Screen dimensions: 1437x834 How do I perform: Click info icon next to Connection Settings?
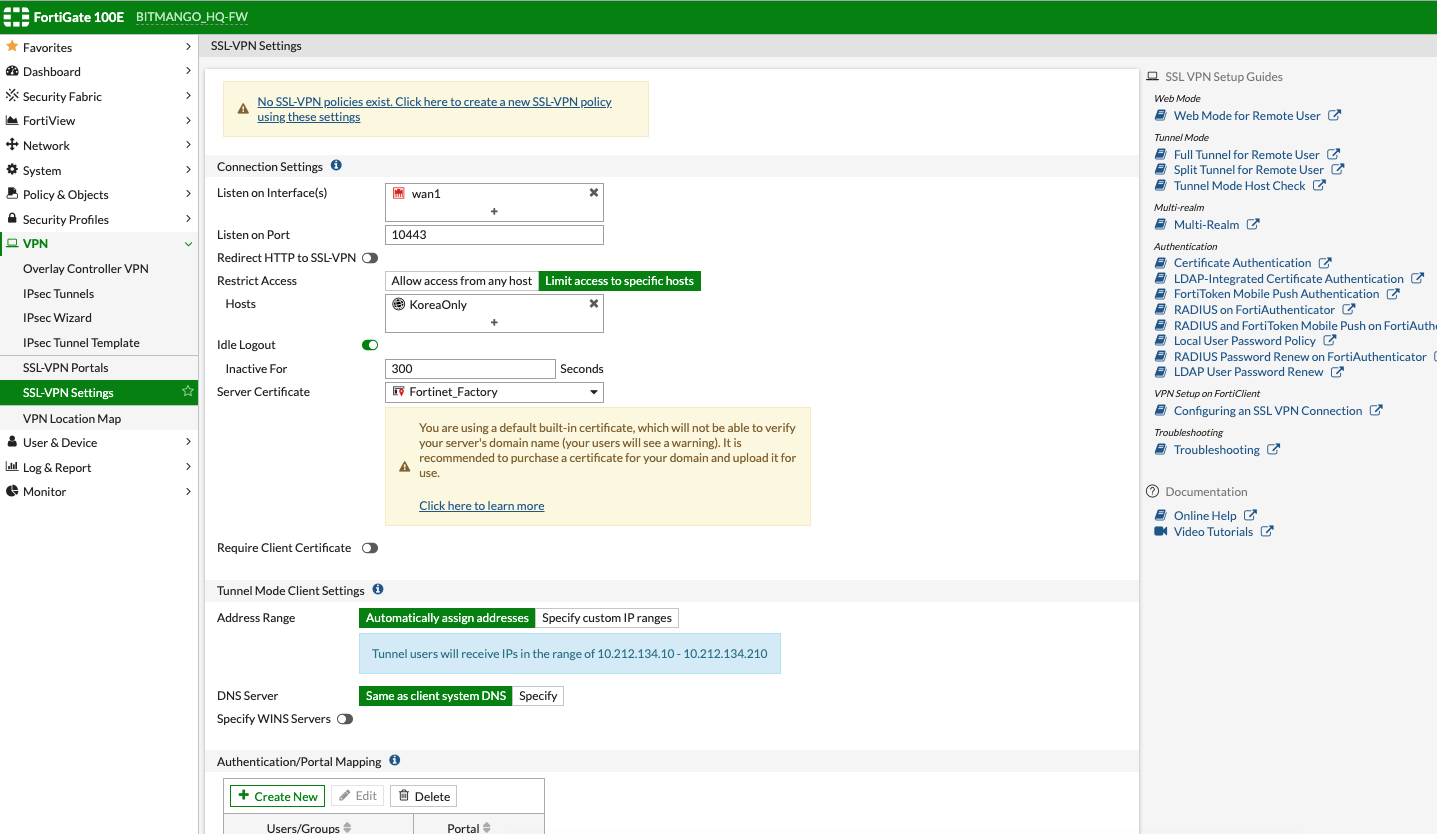[x=336, y=165]
